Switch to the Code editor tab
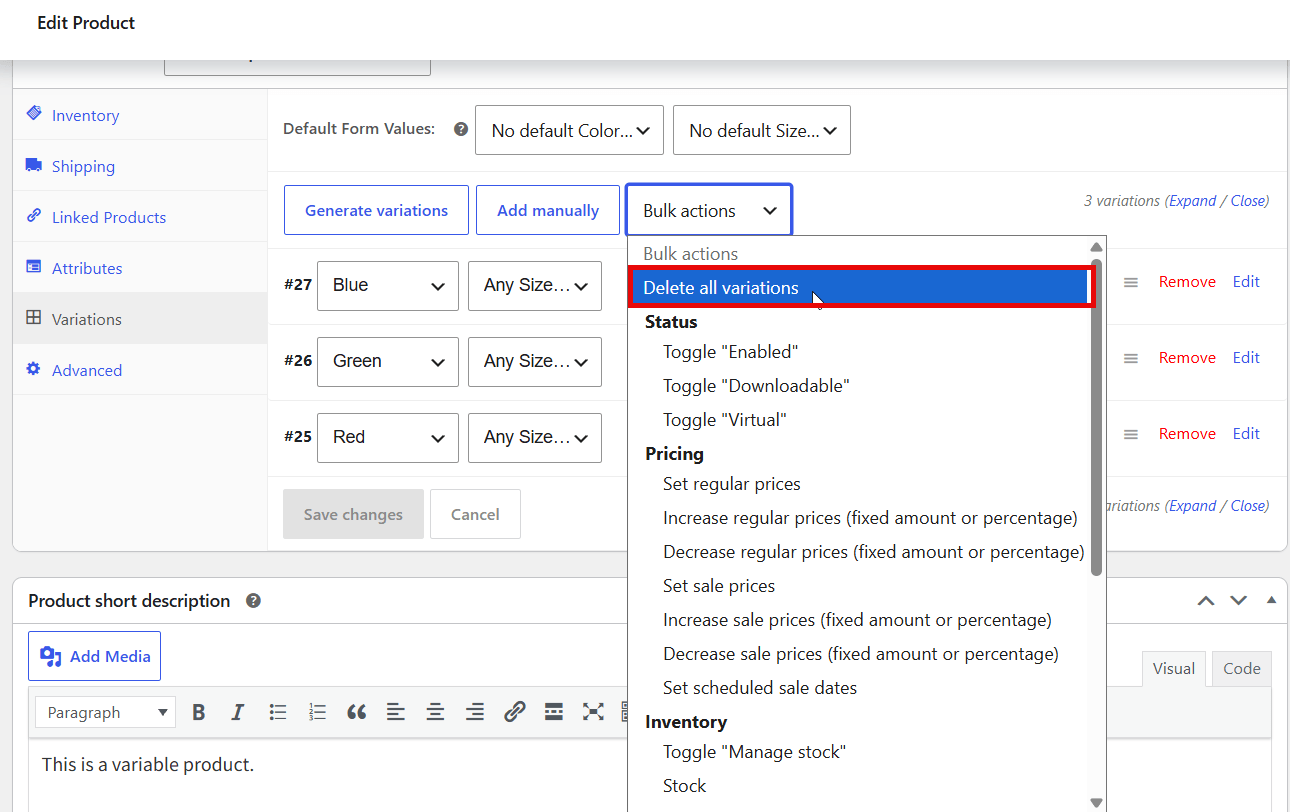The width and height of the screenshot is (1290, 812). [x=1242, y=669]
